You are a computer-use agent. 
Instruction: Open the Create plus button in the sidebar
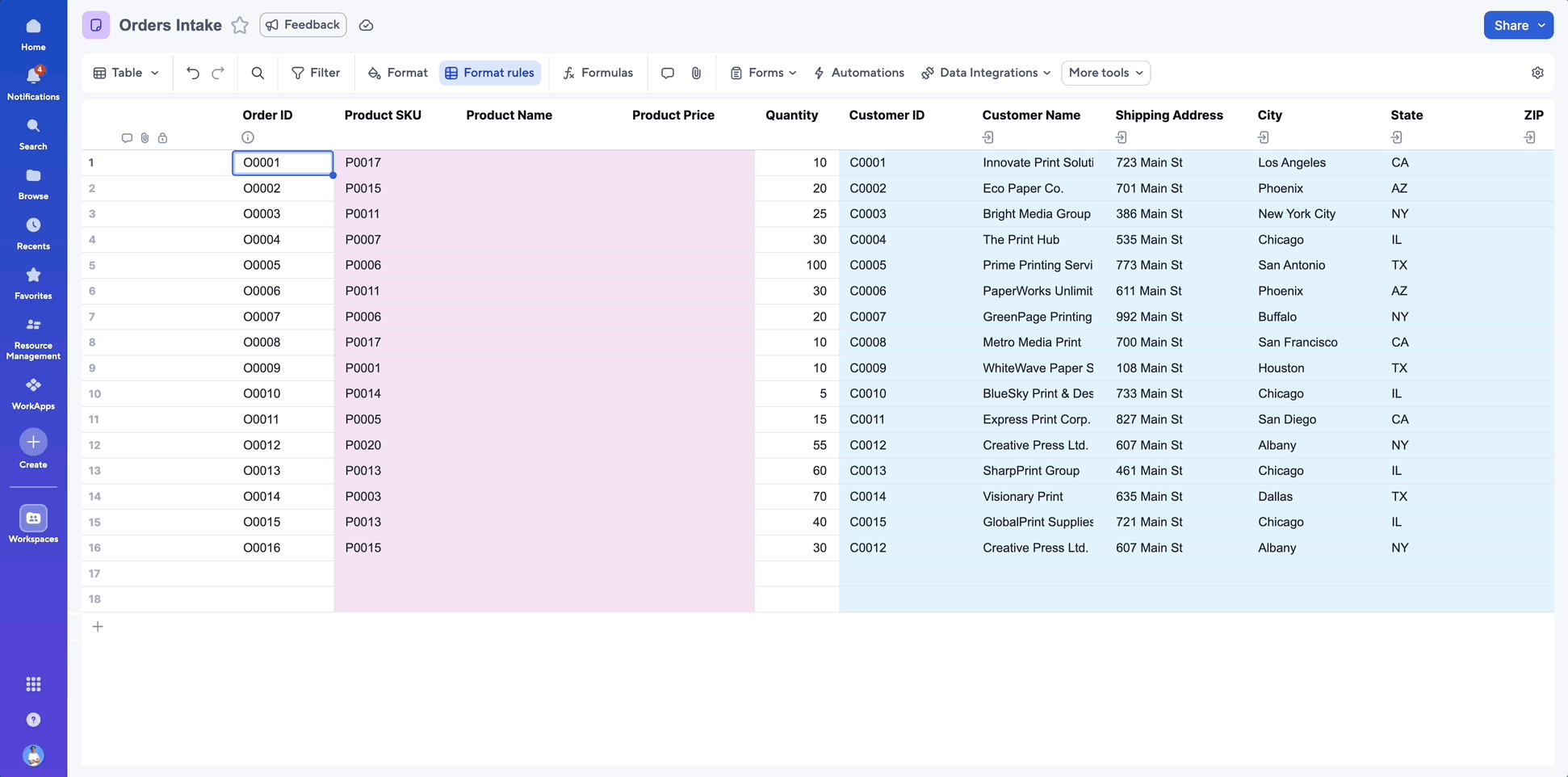[x=33, y=443]
